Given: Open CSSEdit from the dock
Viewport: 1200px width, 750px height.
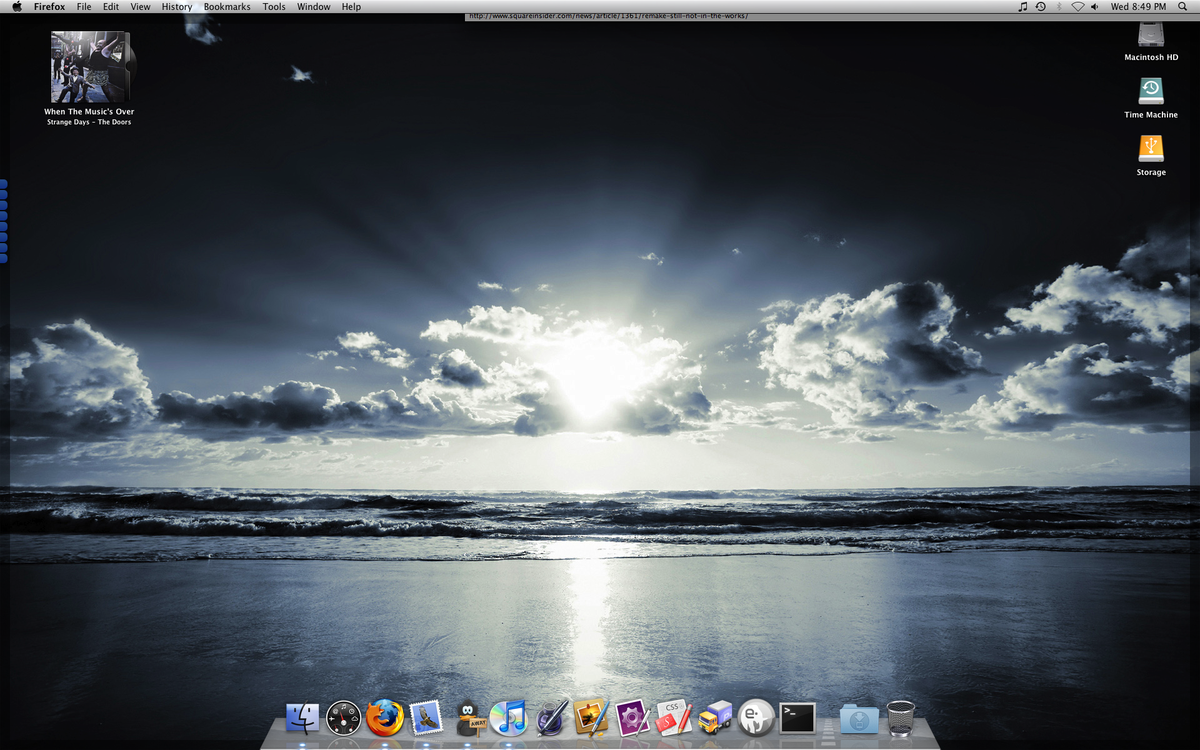Looking at the screenshot, I should coord(675,717).
